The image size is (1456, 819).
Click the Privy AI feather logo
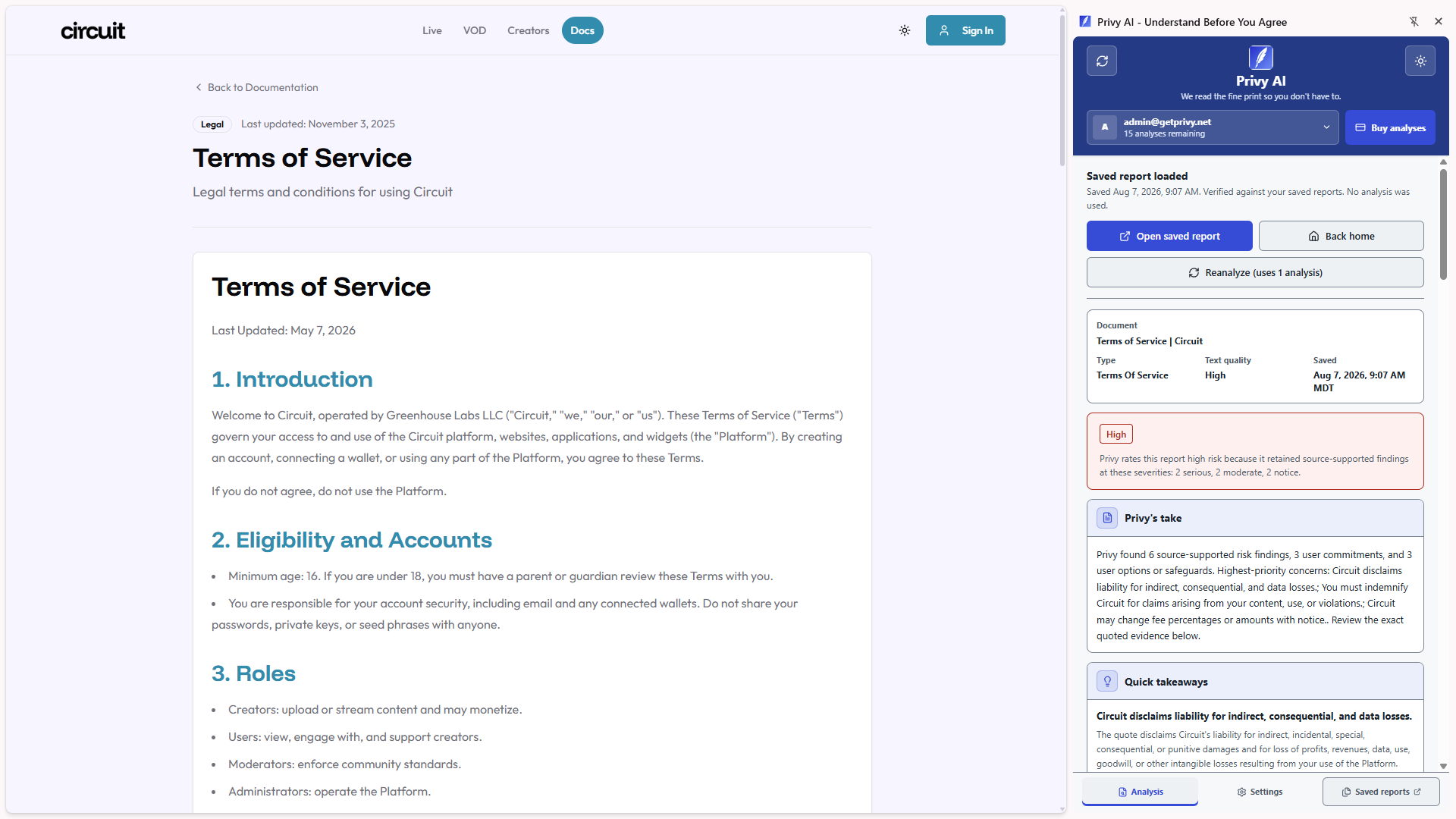[x=1261, y=58]
